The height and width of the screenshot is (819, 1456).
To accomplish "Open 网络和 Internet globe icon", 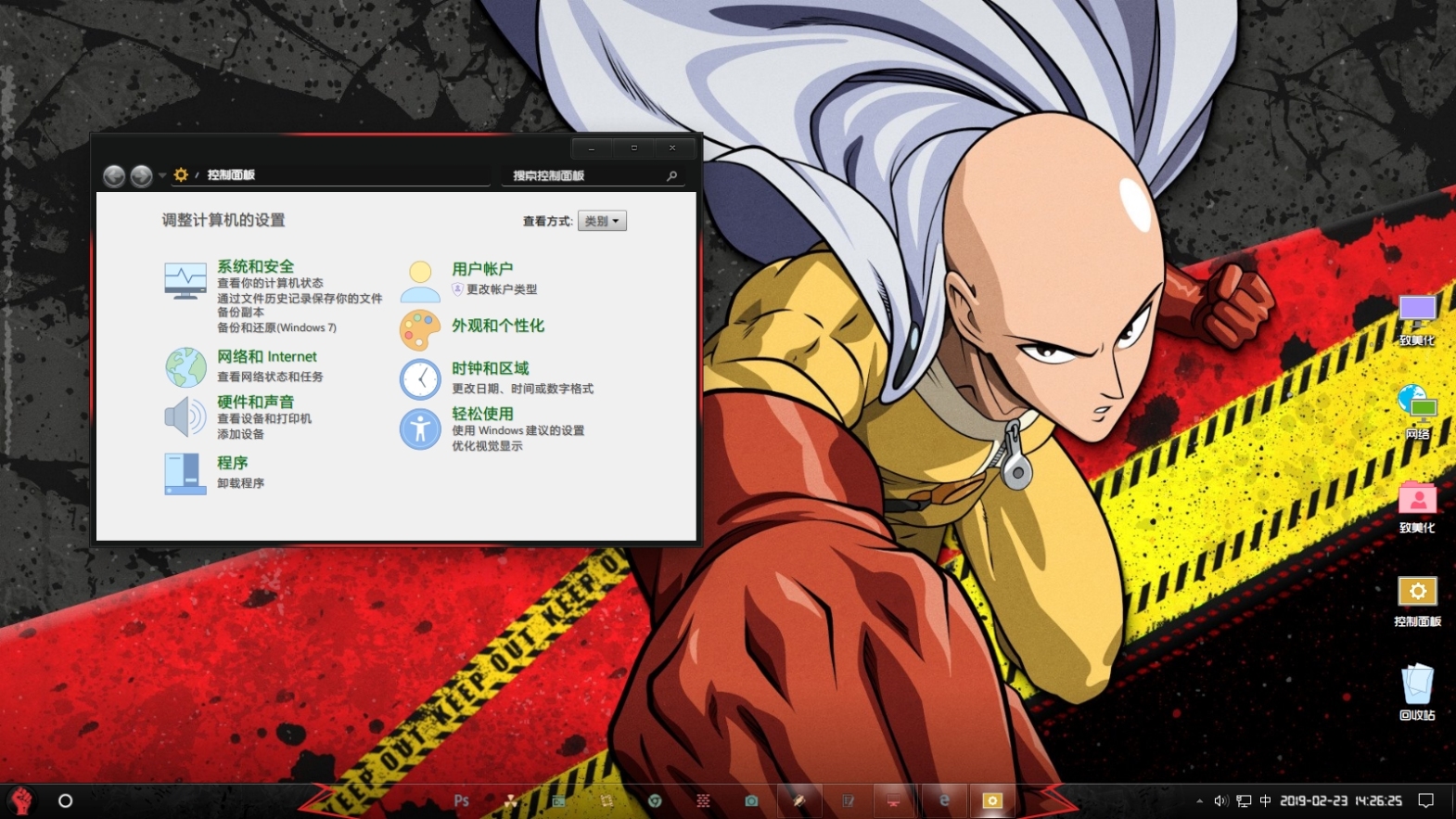I will pos(186,367).
